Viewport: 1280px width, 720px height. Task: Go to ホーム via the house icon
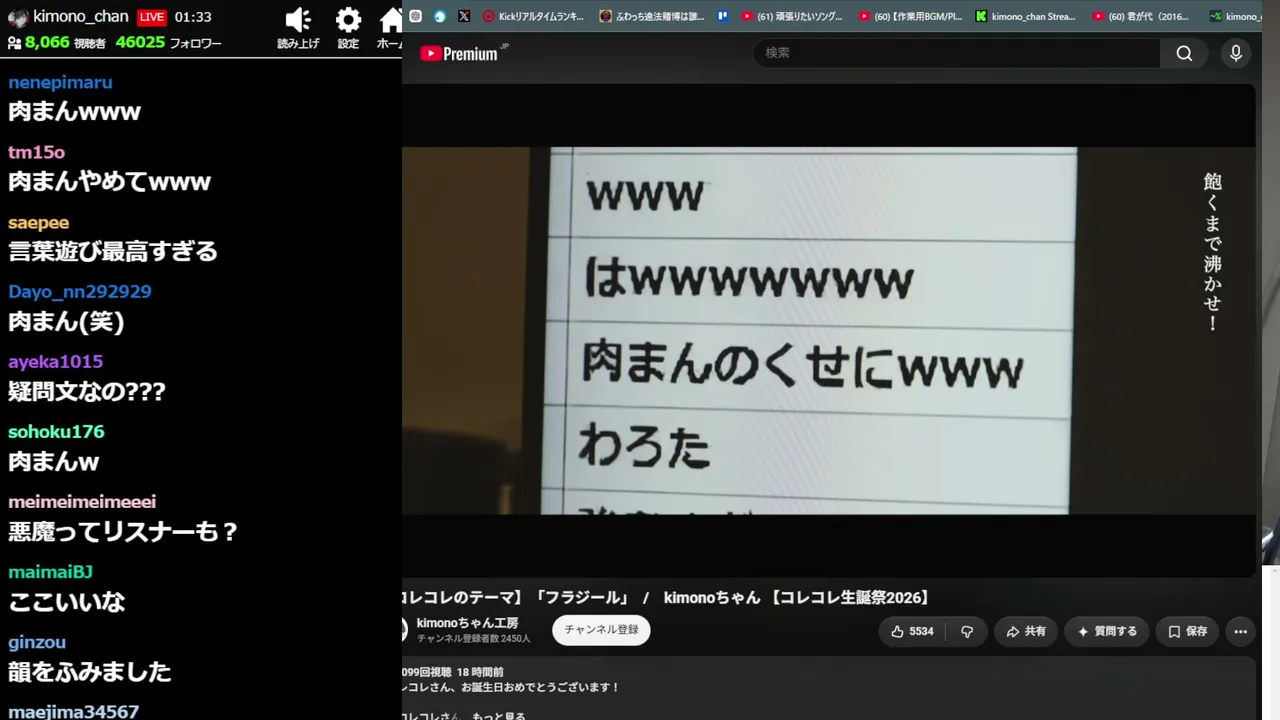[391, 20]
